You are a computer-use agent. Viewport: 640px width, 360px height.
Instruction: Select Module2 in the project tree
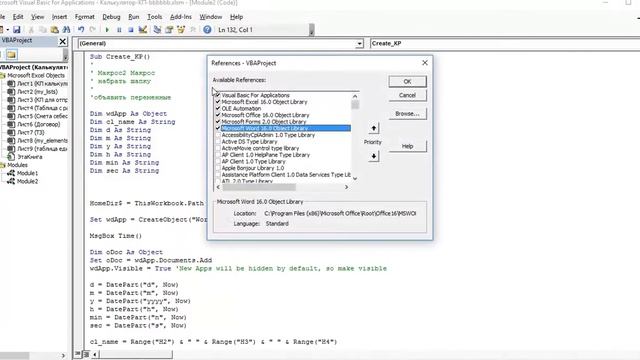point(27,181)
